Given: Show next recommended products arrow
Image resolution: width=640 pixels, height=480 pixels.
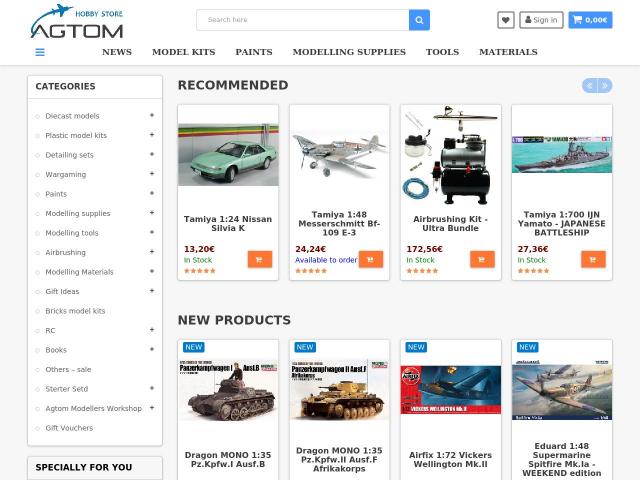Looking at the screenshot, I should [605, 86].
